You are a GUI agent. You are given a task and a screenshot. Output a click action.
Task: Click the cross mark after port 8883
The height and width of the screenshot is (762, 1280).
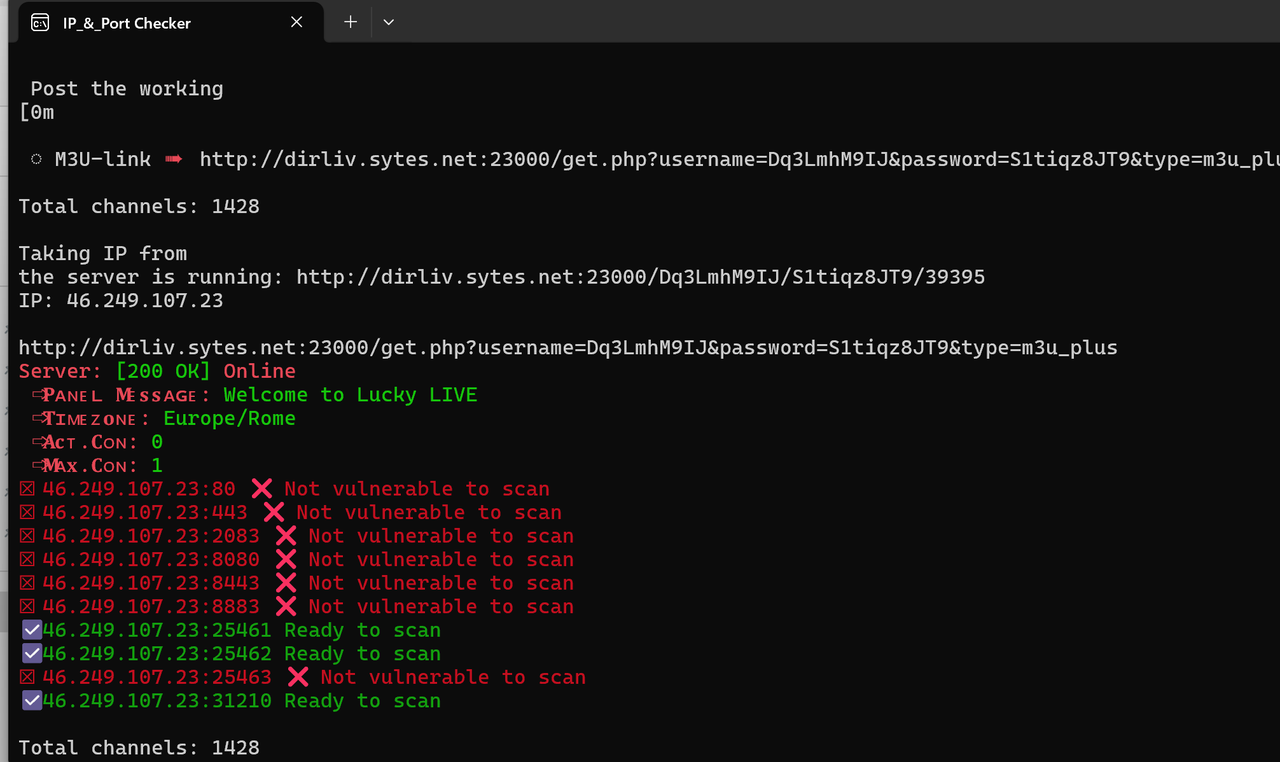286,607
